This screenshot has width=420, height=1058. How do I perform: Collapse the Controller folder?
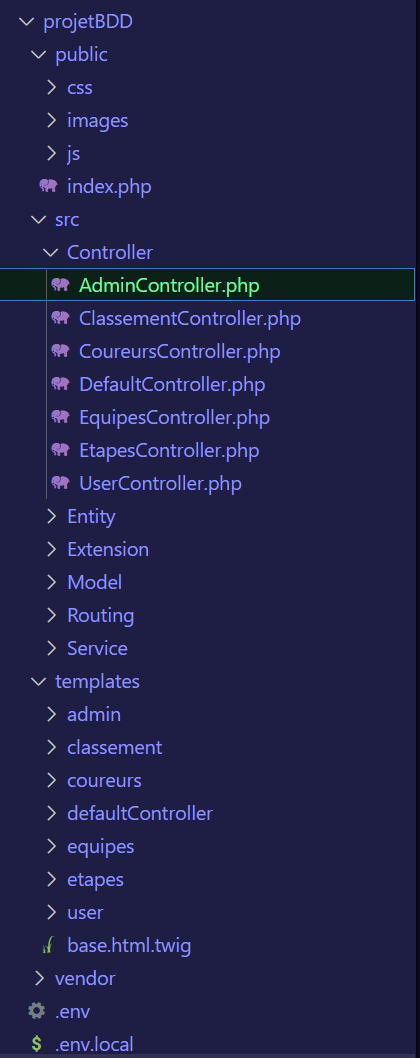[50, 252]
